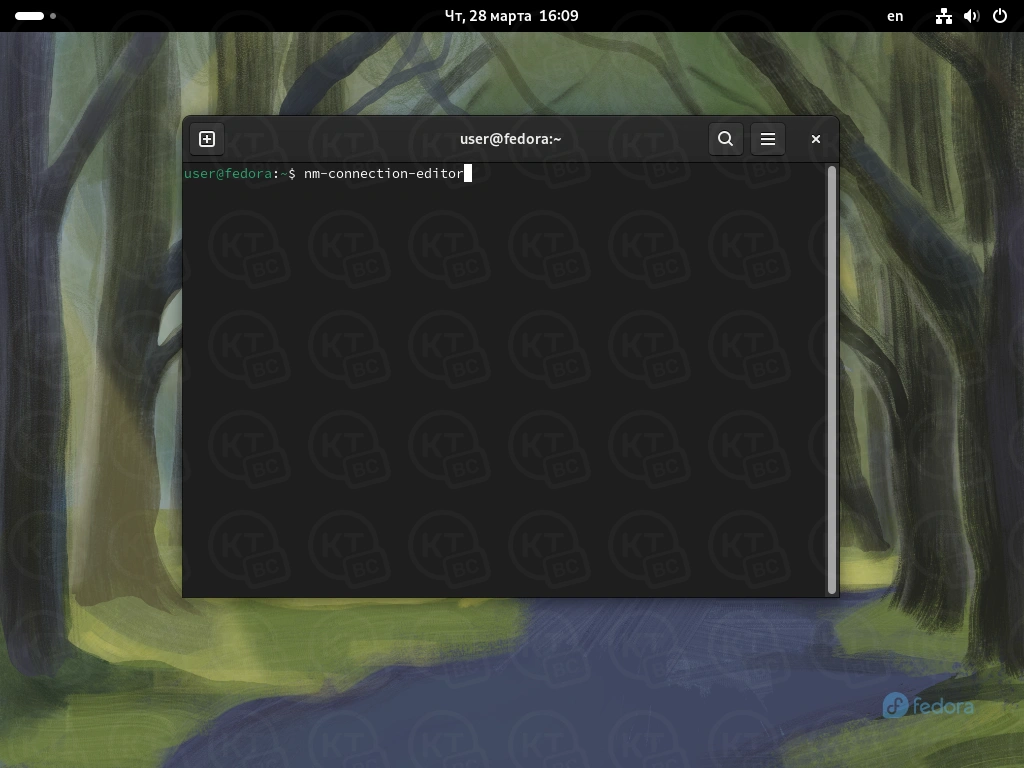Image resolution: width=1024 pixels, height=768 pixels.
Task: Open the calendar via date and time
Action: click(x=511, y=16)
